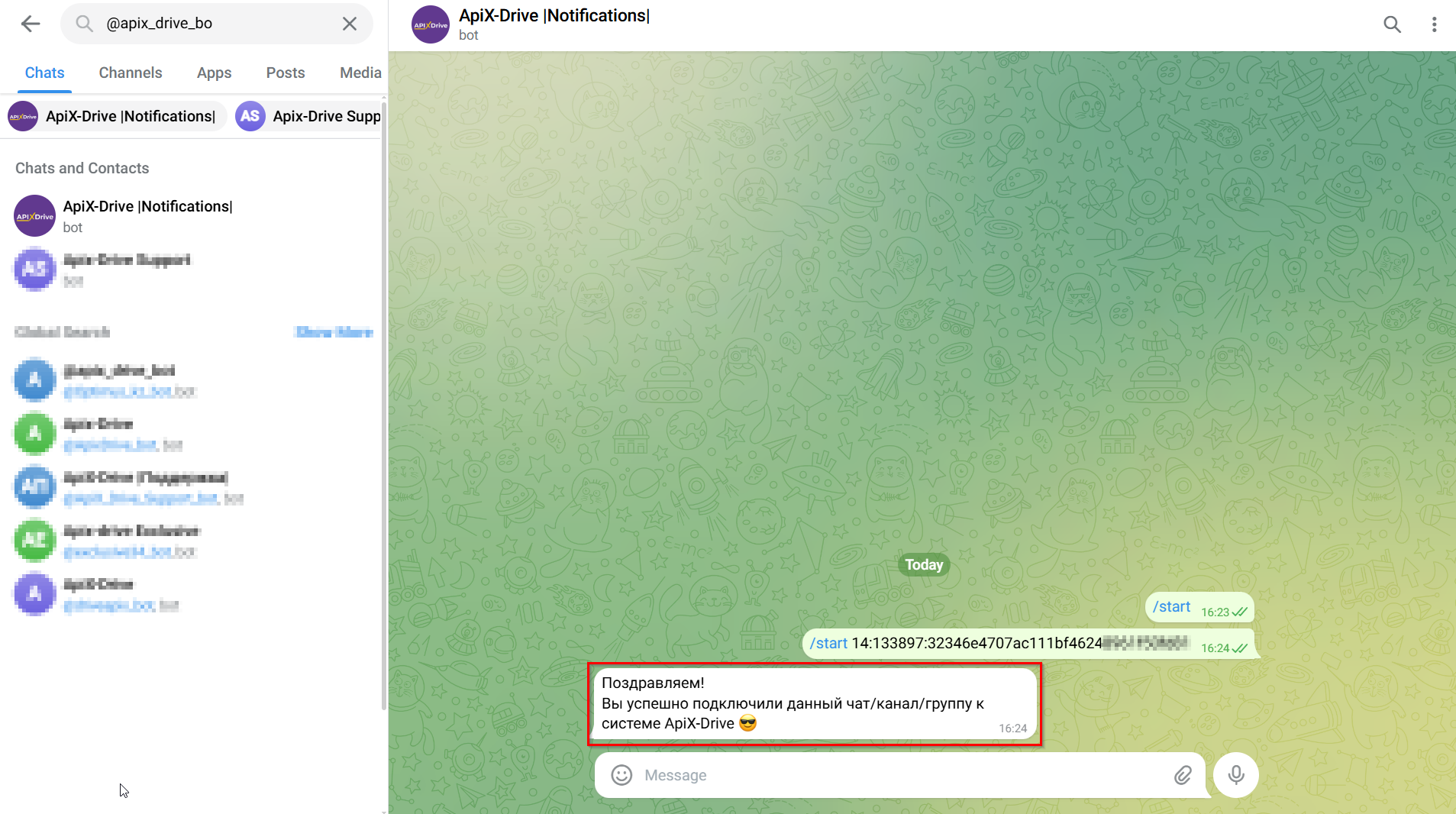Open the Posts tab
The image size is (1456, 814).
coord(286,73)
